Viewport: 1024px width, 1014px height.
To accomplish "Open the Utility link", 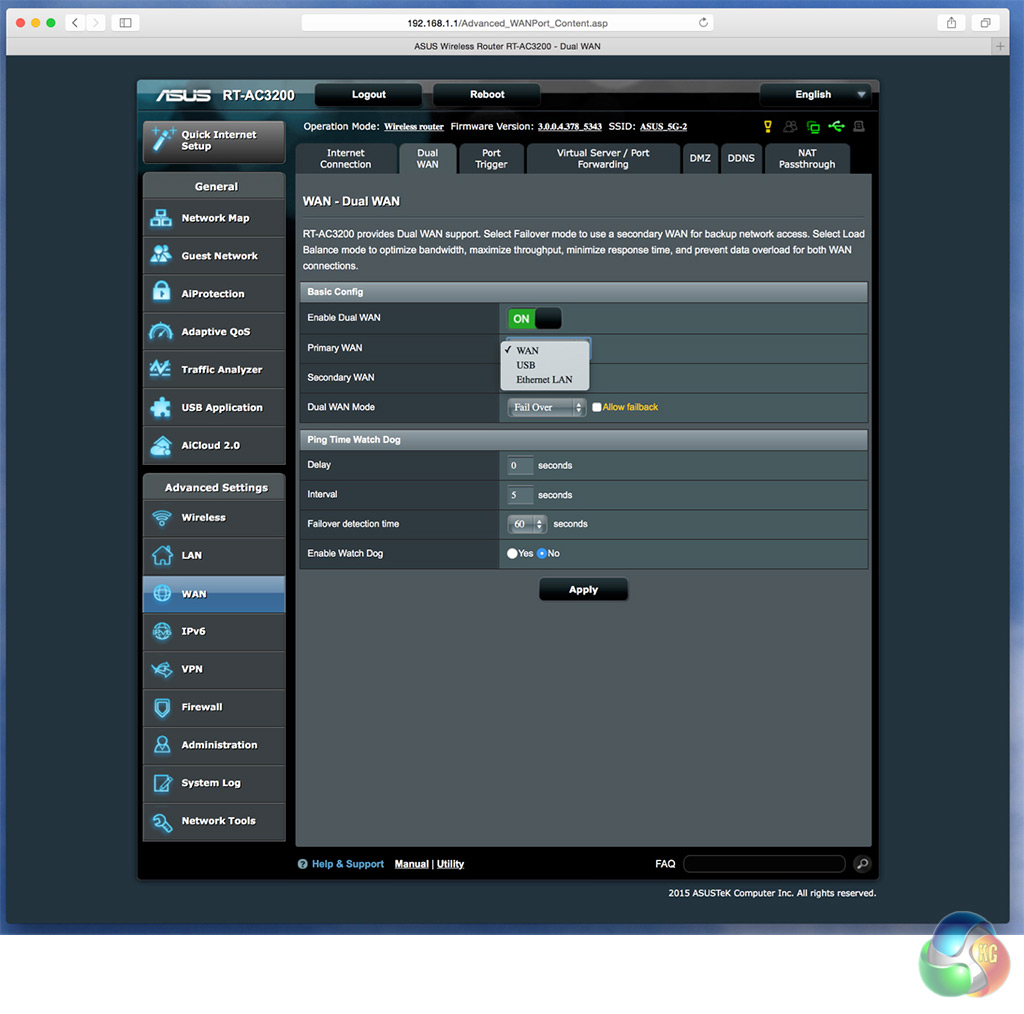I will coord(450,864).
